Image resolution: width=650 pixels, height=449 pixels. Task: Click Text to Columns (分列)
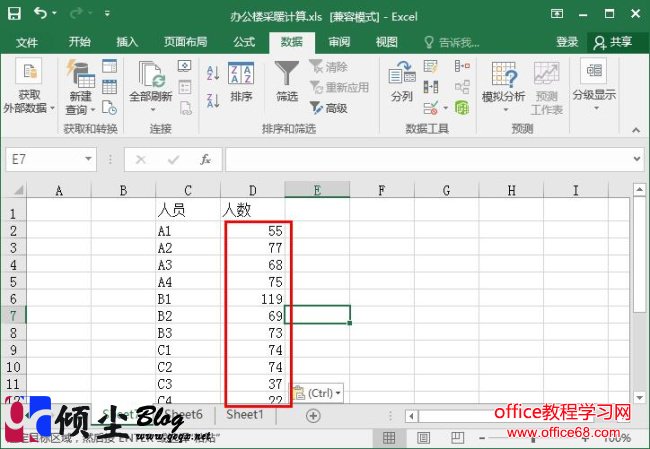coord(402,82)
